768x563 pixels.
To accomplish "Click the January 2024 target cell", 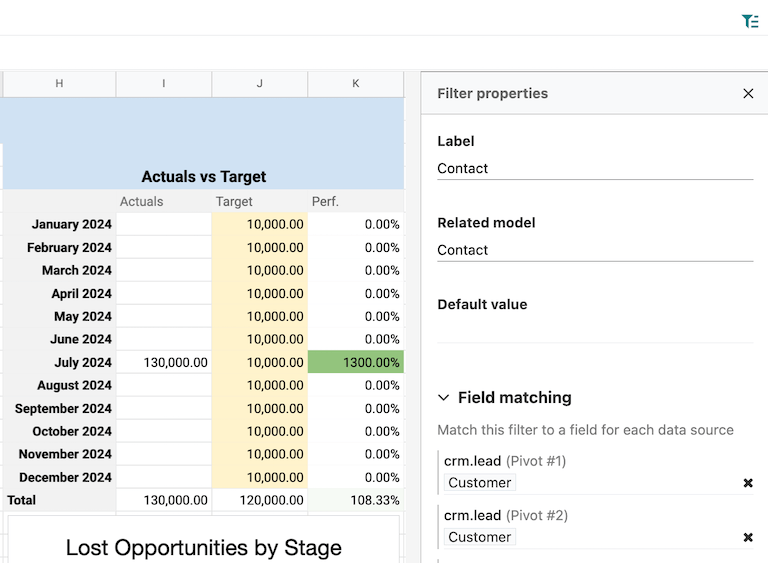I will coord(260,224).
